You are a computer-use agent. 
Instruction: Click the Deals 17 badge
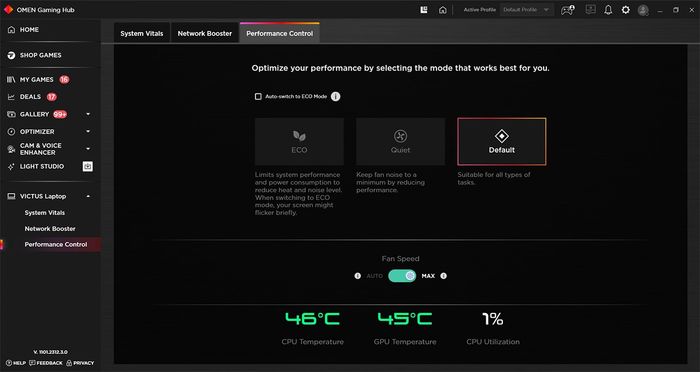click(52, 96)
